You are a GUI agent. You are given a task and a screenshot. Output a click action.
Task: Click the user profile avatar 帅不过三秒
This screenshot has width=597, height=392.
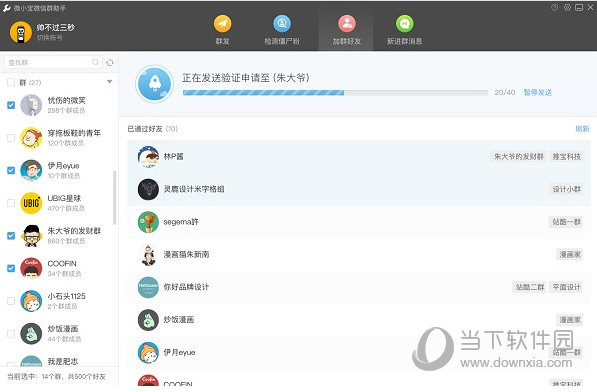point(21,32)
